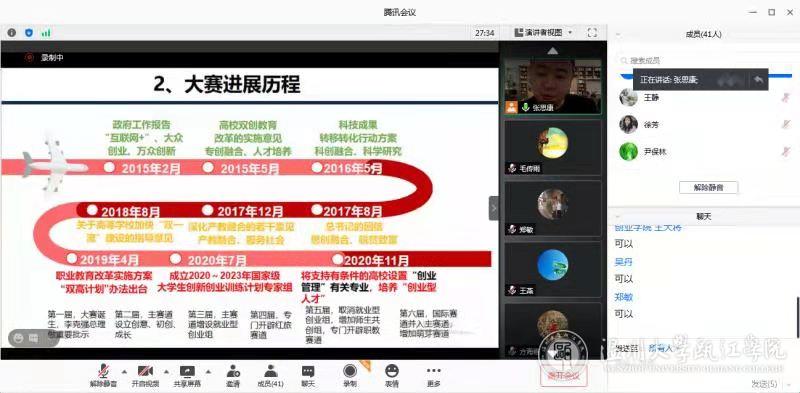Click the chat panel scrollbar

click(797, 317)
